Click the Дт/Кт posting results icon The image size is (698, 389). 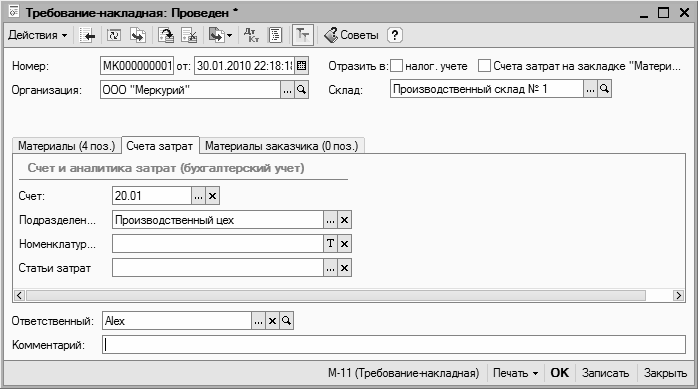point(251,35)
